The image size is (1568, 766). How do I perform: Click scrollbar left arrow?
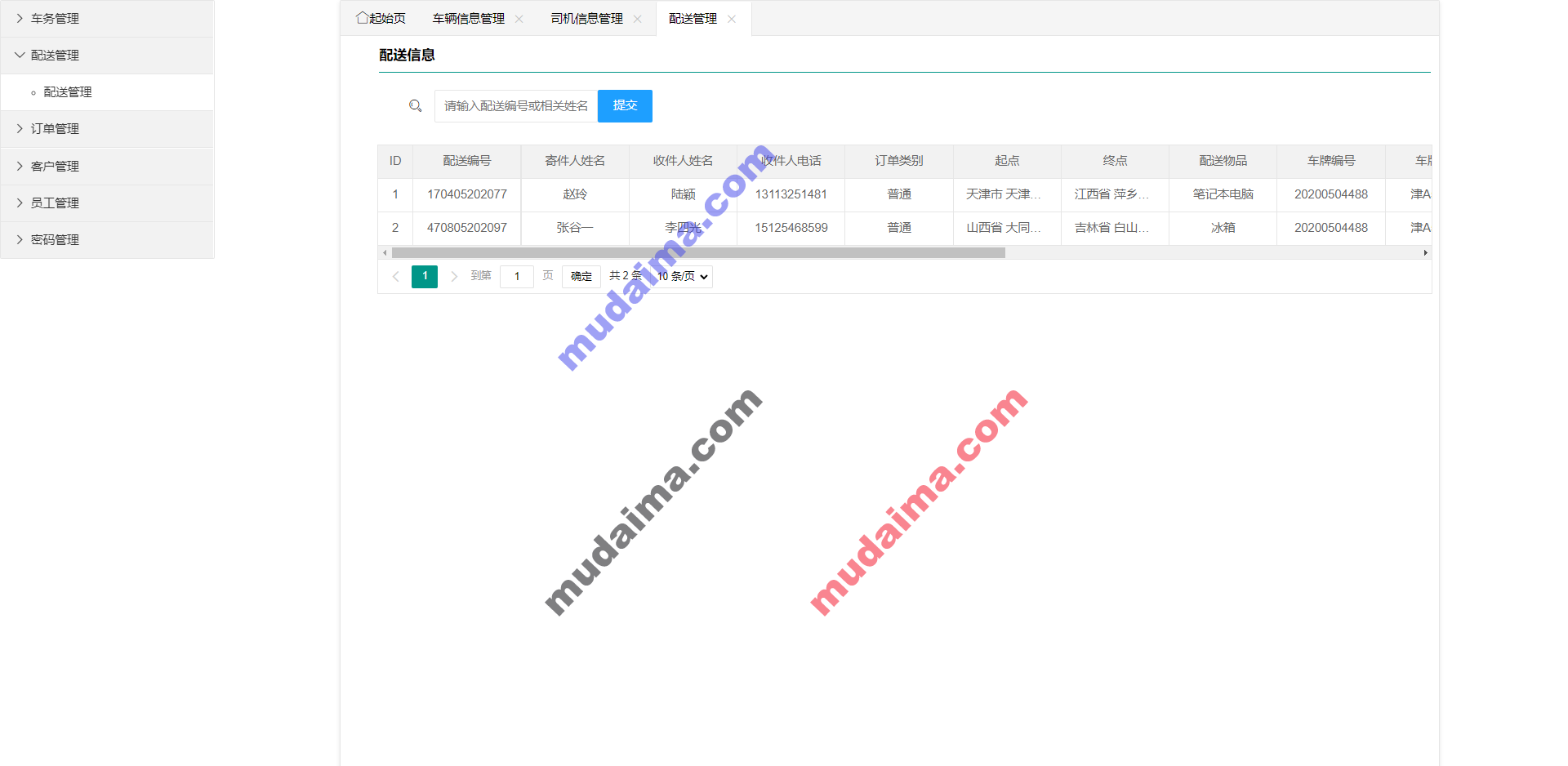385,253
